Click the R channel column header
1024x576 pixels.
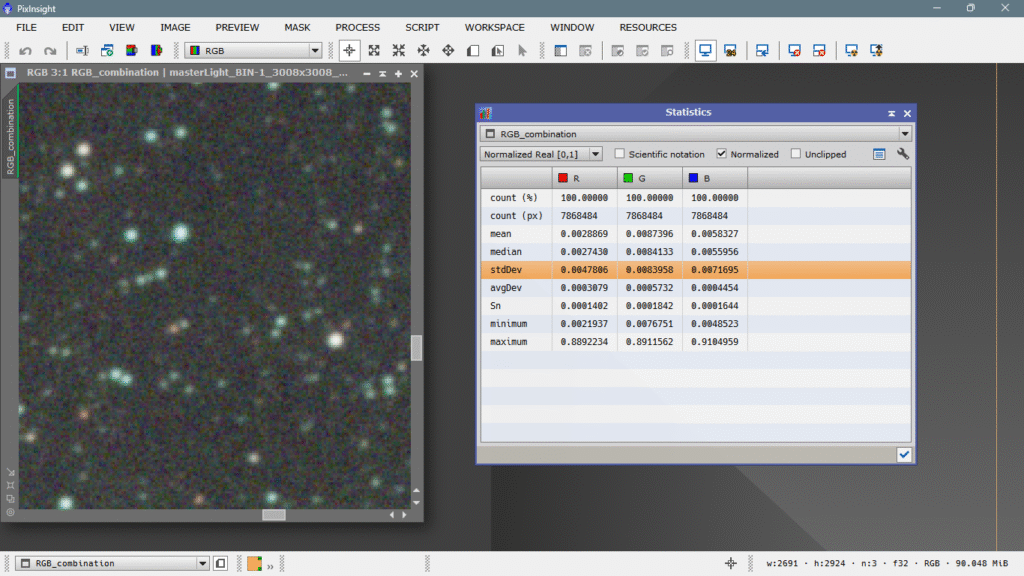(x=584, y=178)
